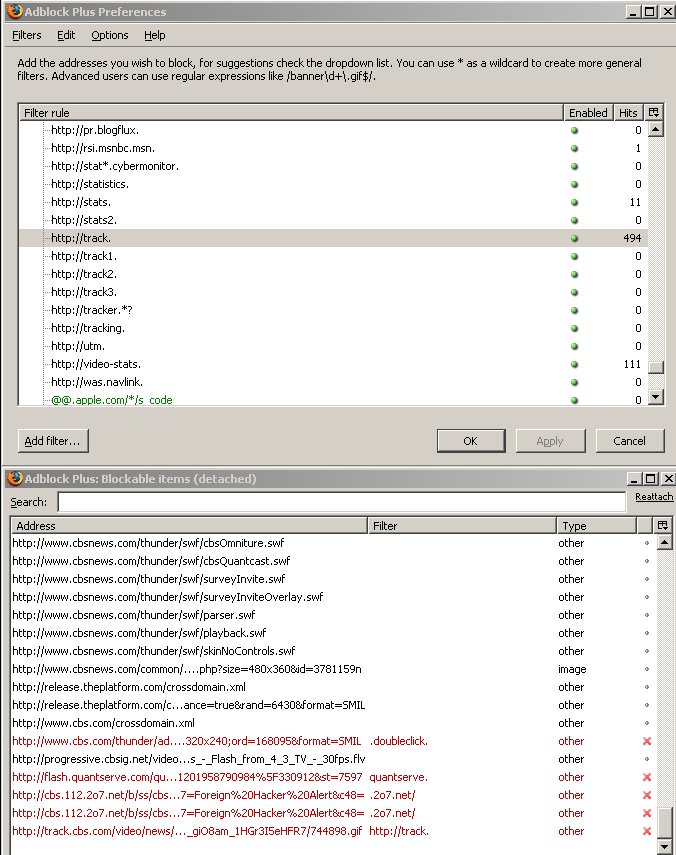Open column picker in filter list header

(x=654, y=112)
